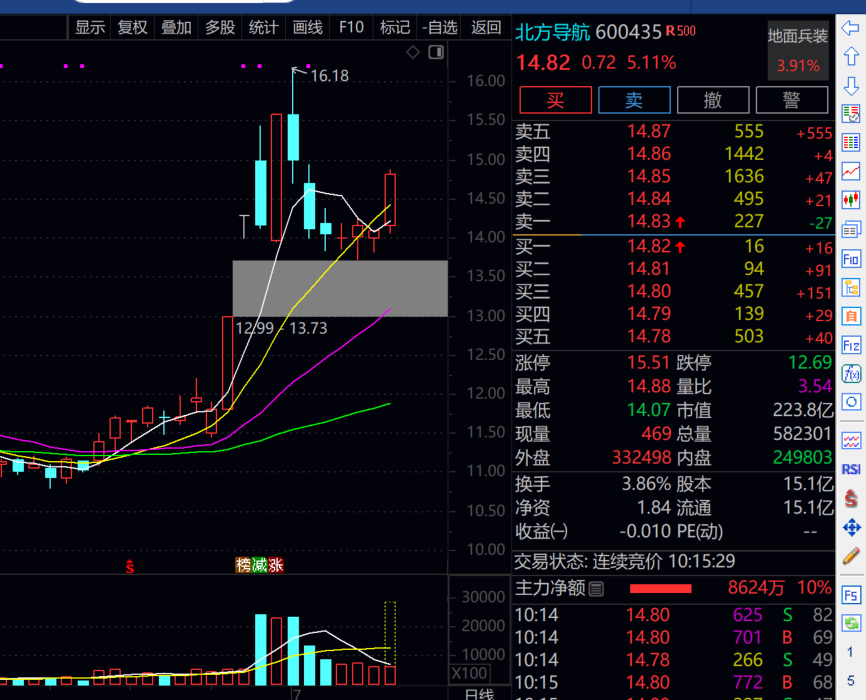Click the 量比 value 3.54
The width and height of the screenshot is (866, 700).
[815, 386]
